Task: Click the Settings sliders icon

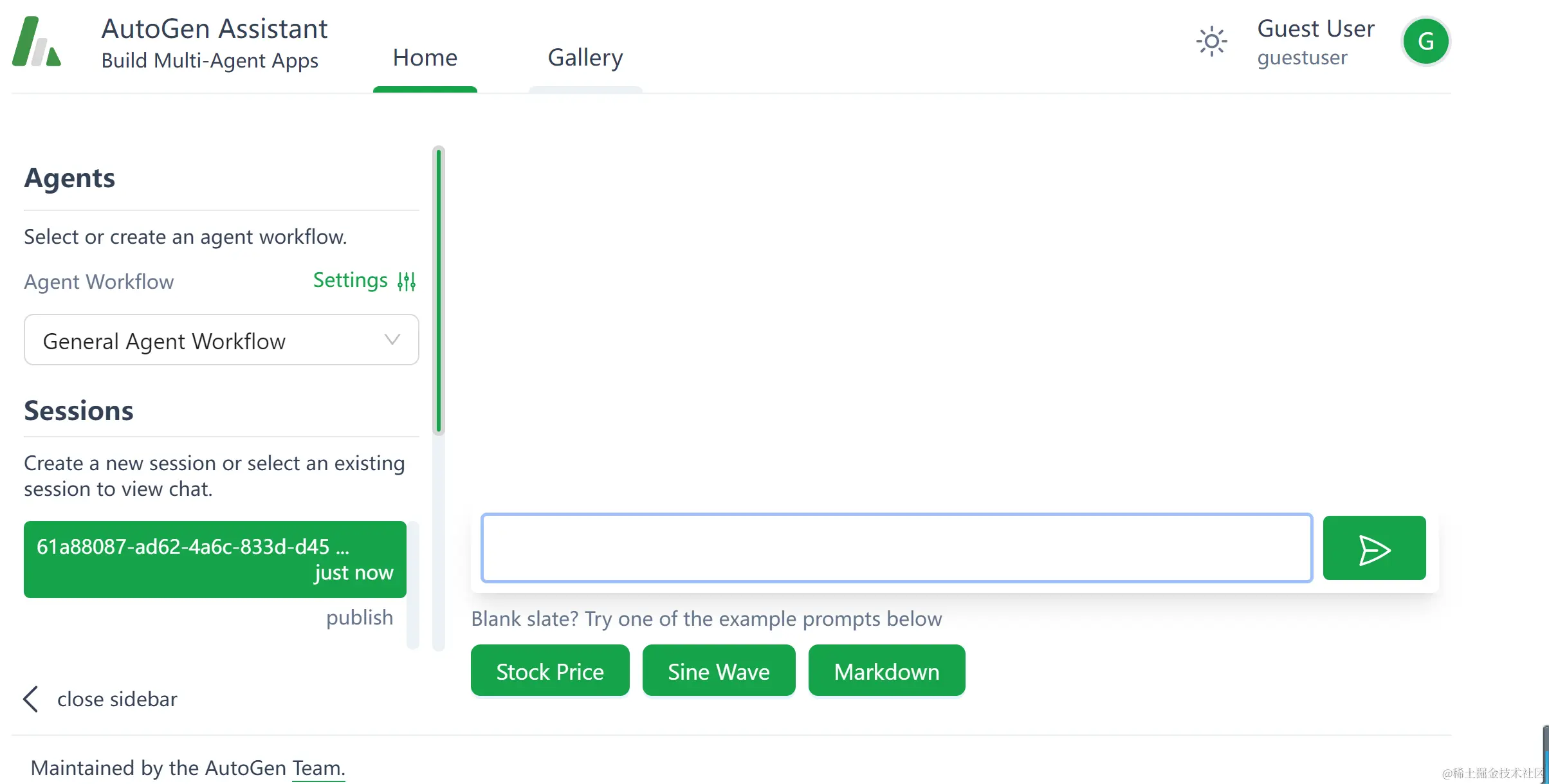Action: point(407,281)
